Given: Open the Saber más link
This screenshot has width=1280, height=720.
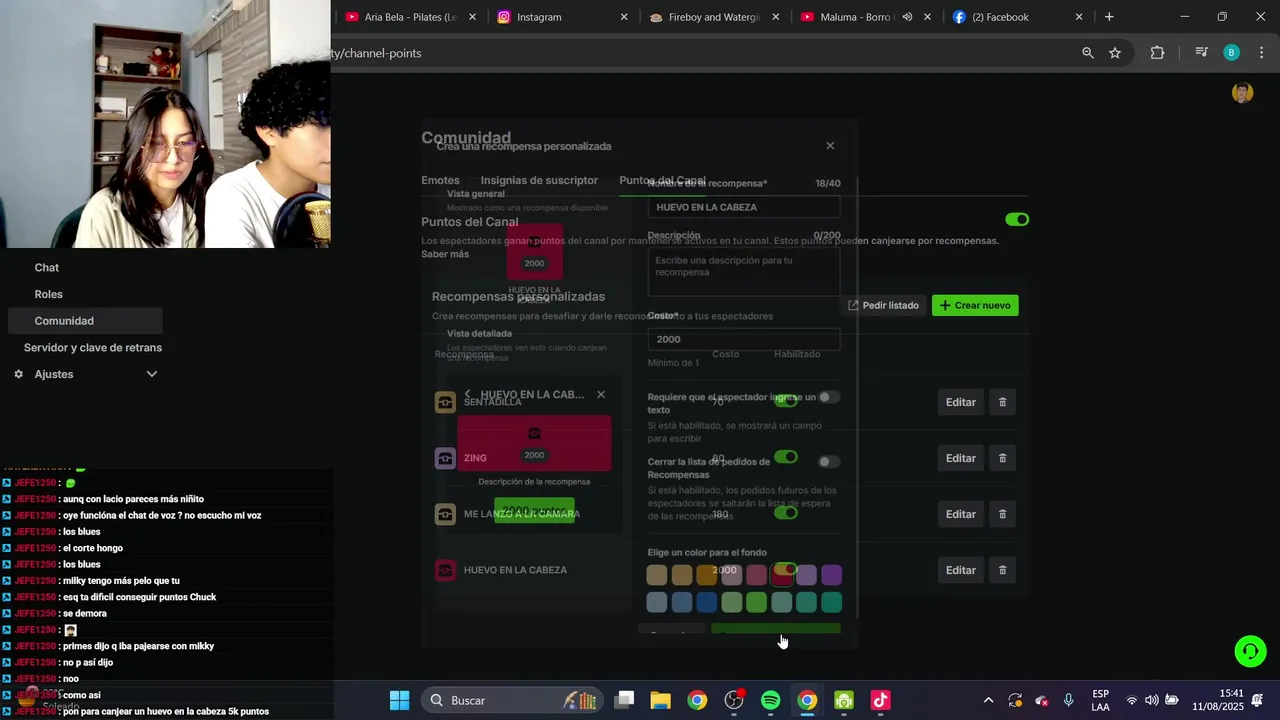Looking at the screenshot, I should (x=445, y=254).
